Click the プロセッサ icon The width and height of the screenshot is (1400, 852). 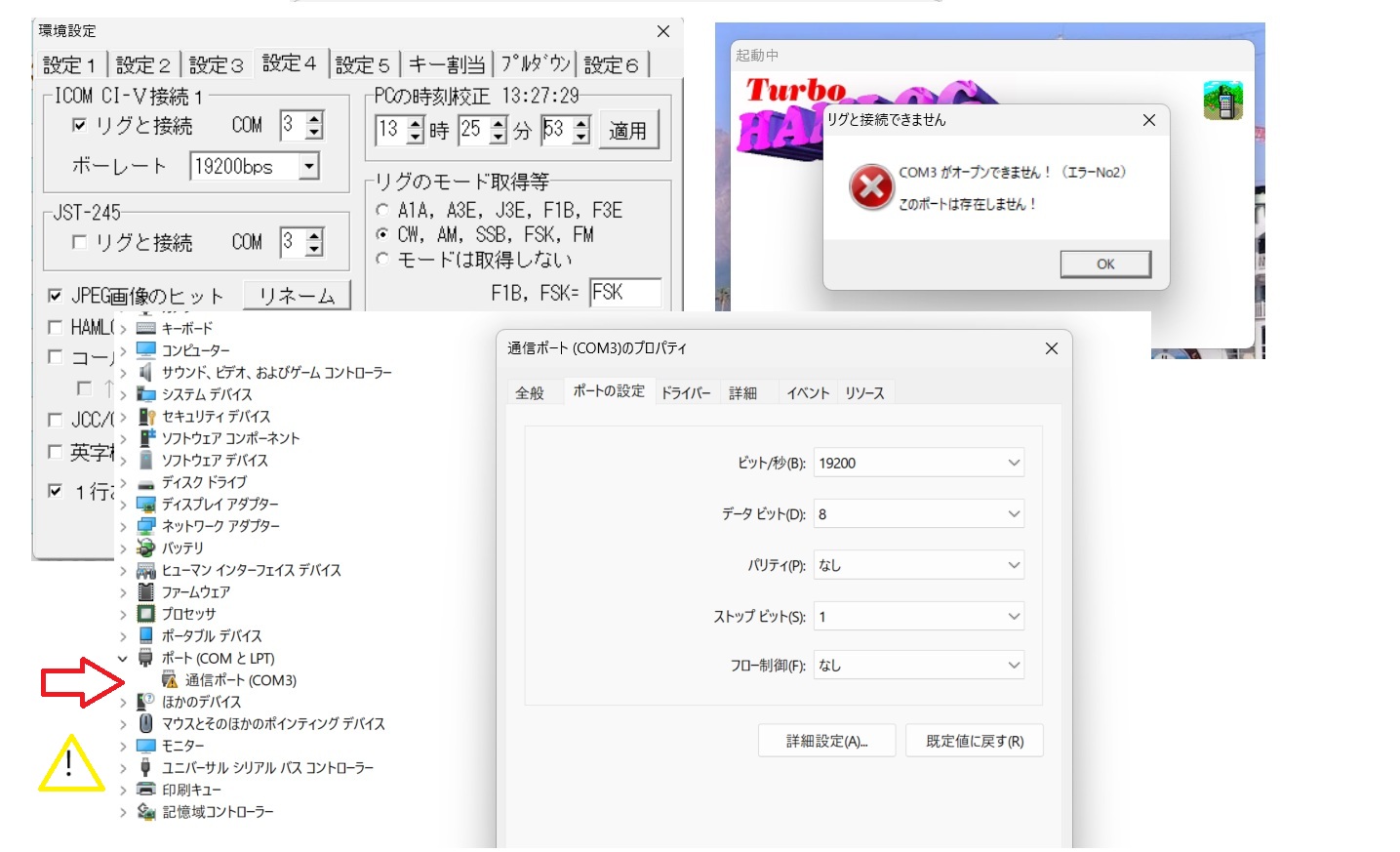pos(146,614)
